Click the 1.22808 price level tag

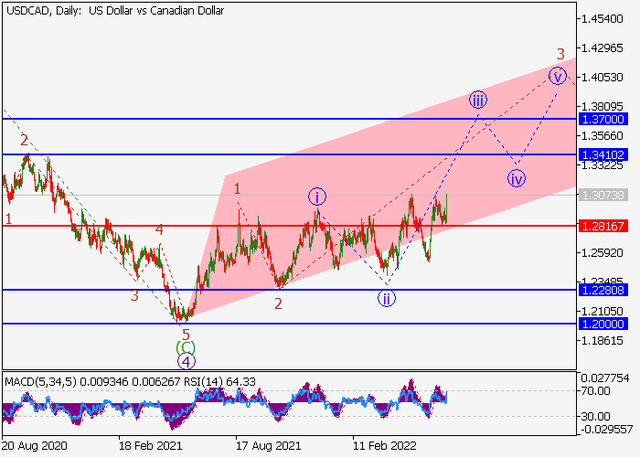pyautogui.click(x=603, y=290)
